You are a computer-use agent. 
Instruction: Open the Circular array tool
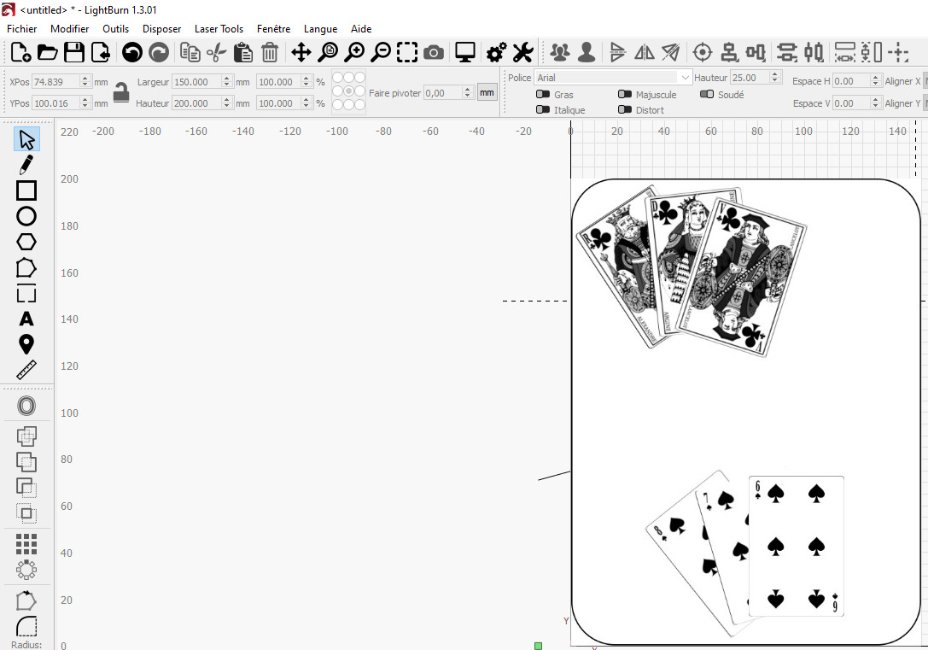coord(26,569)
